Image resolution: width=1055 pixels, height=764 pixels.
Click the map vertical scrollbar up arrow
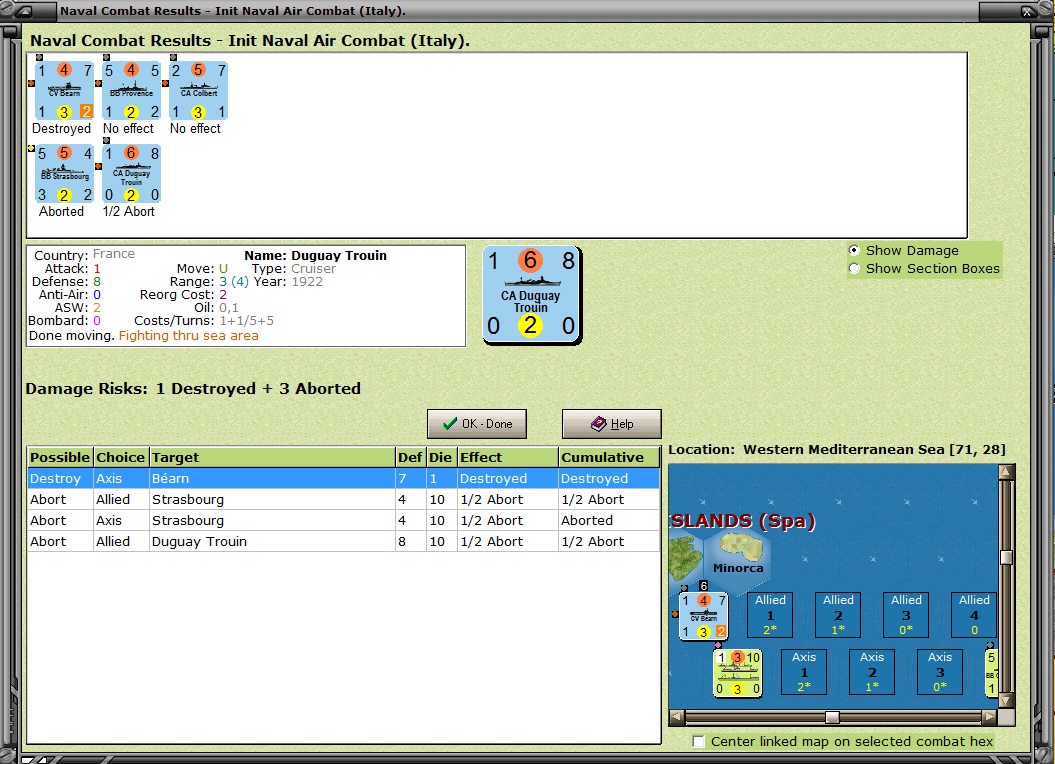[1006, 471]
